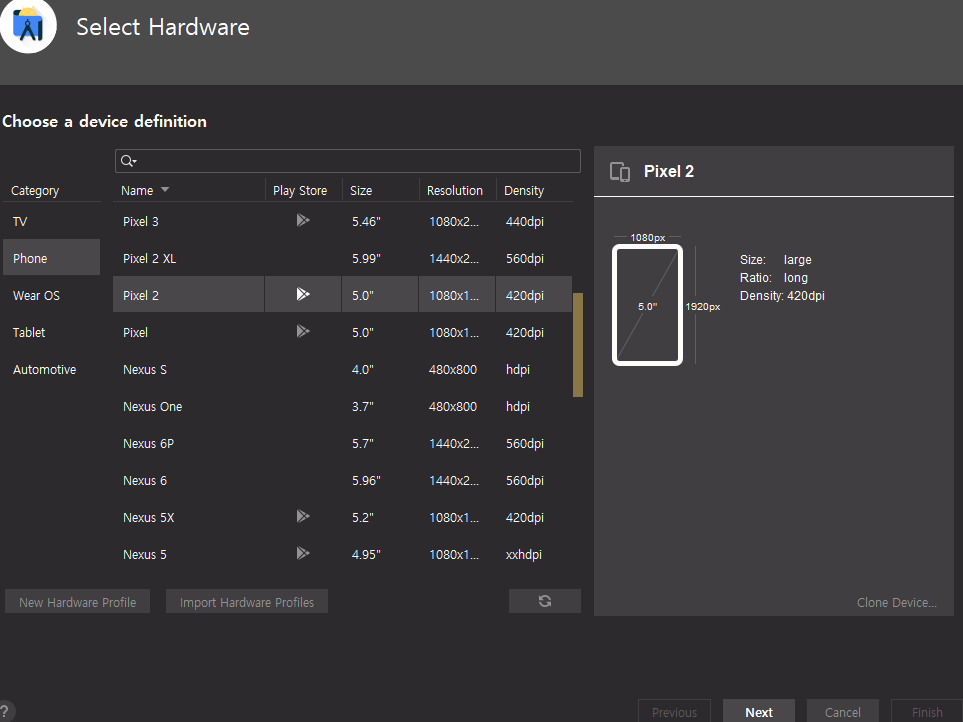Click Import Hardware Profiles button
The image size is (963, 722).
(x=247, y=602)
